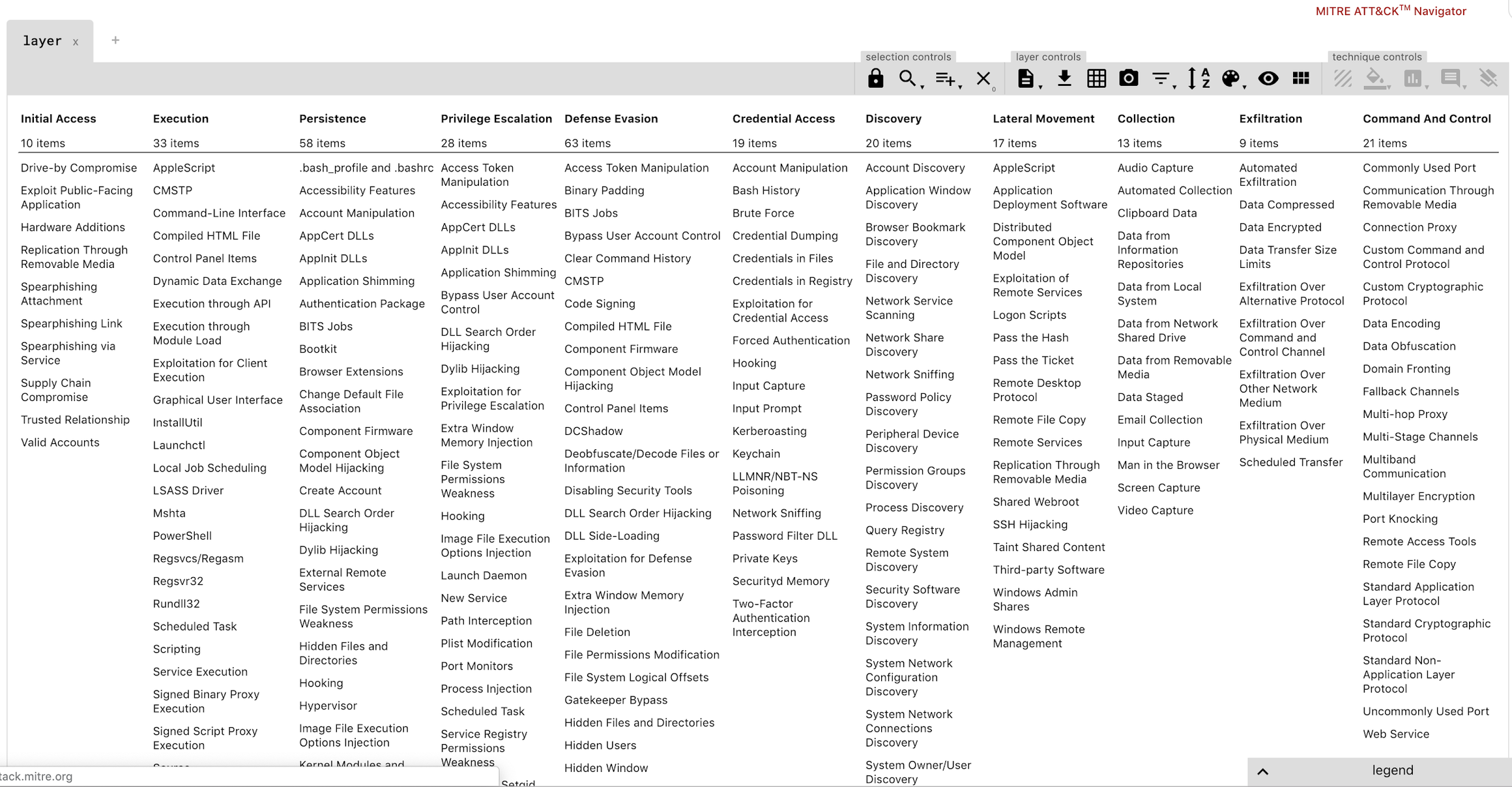Select the Dylib Hijacking technique under Privilege Escalation
This screenshot has width=1512, height=787.
[480, 368]
